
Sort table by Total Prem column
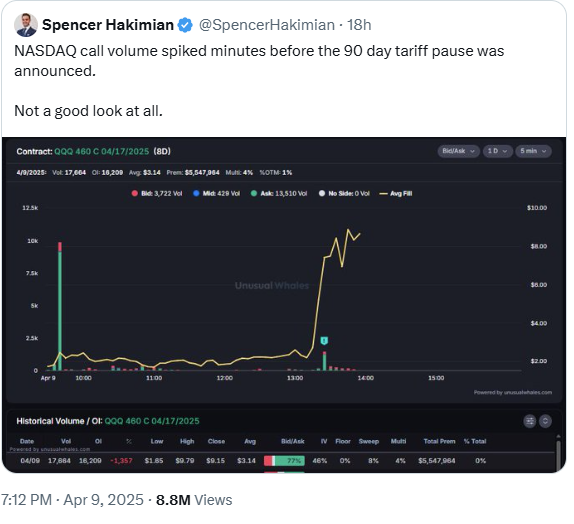click(439, 441)
